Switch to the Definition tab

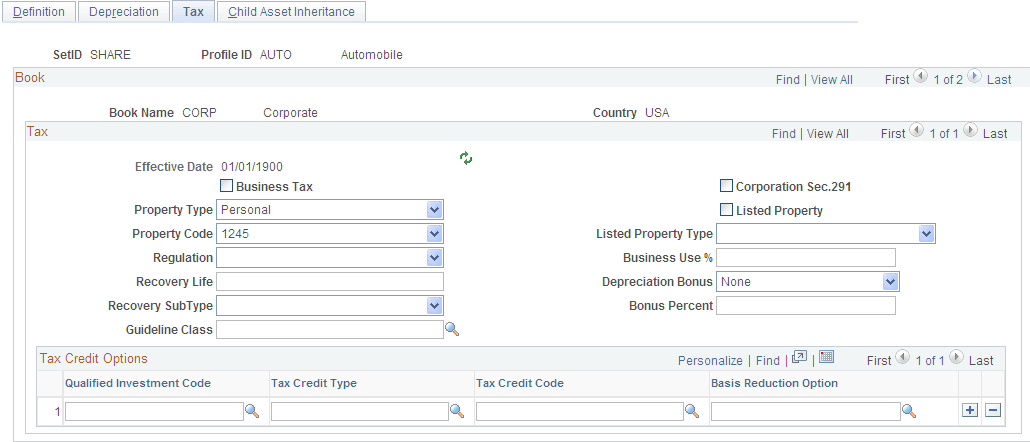coord(39,12)
